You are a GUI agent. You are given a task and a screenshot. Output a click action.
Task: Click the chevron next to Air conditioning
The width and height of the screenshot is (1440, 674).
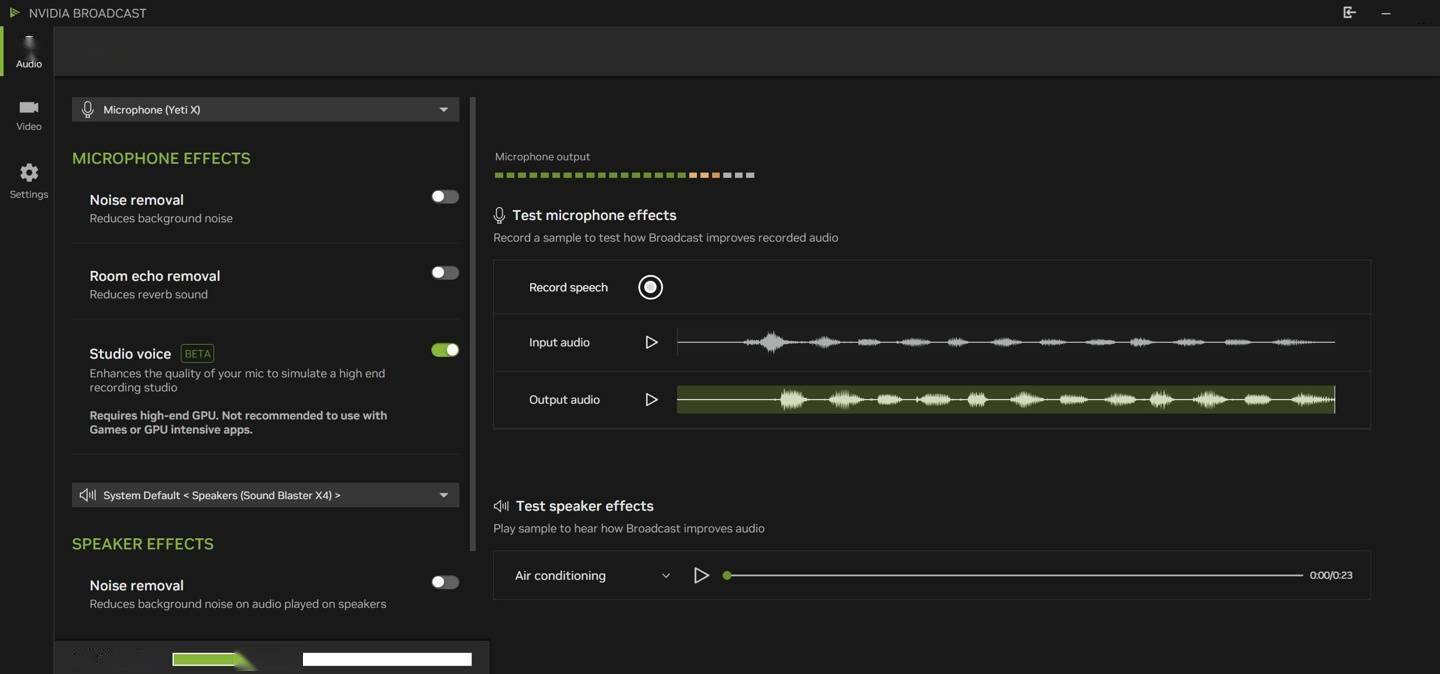click(666, 576)
